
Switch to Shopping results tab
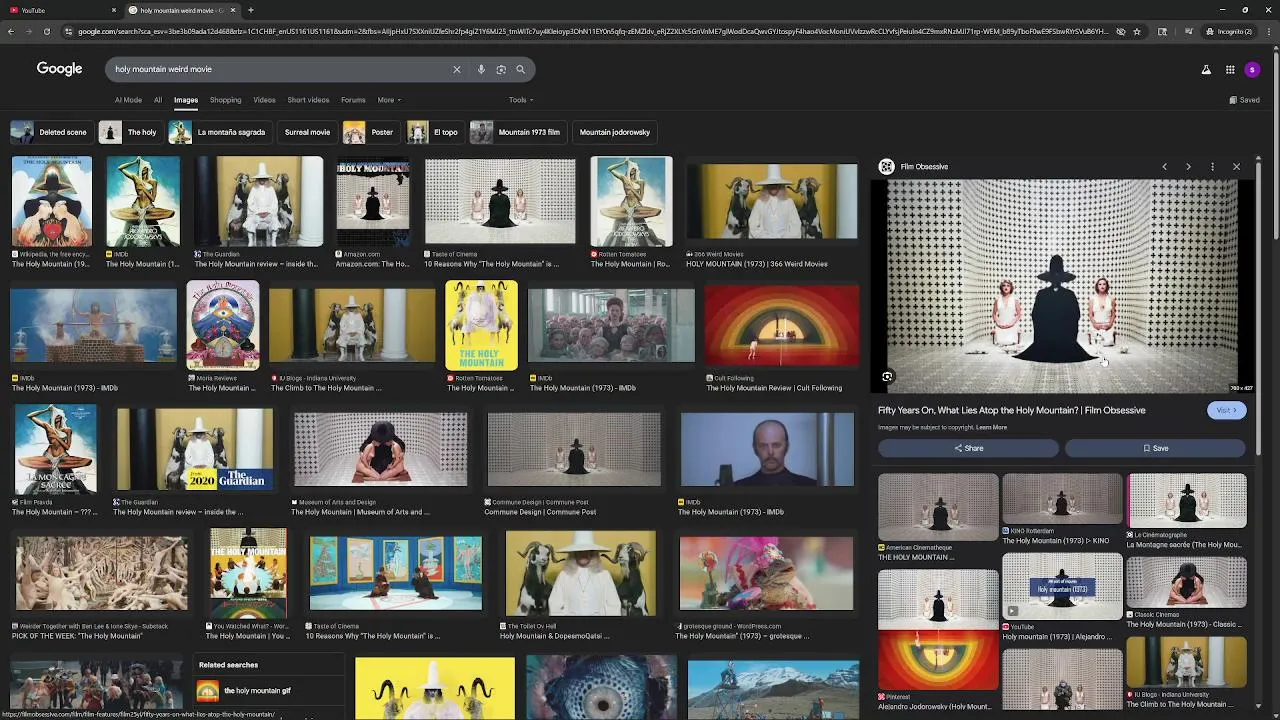(225, 100)
